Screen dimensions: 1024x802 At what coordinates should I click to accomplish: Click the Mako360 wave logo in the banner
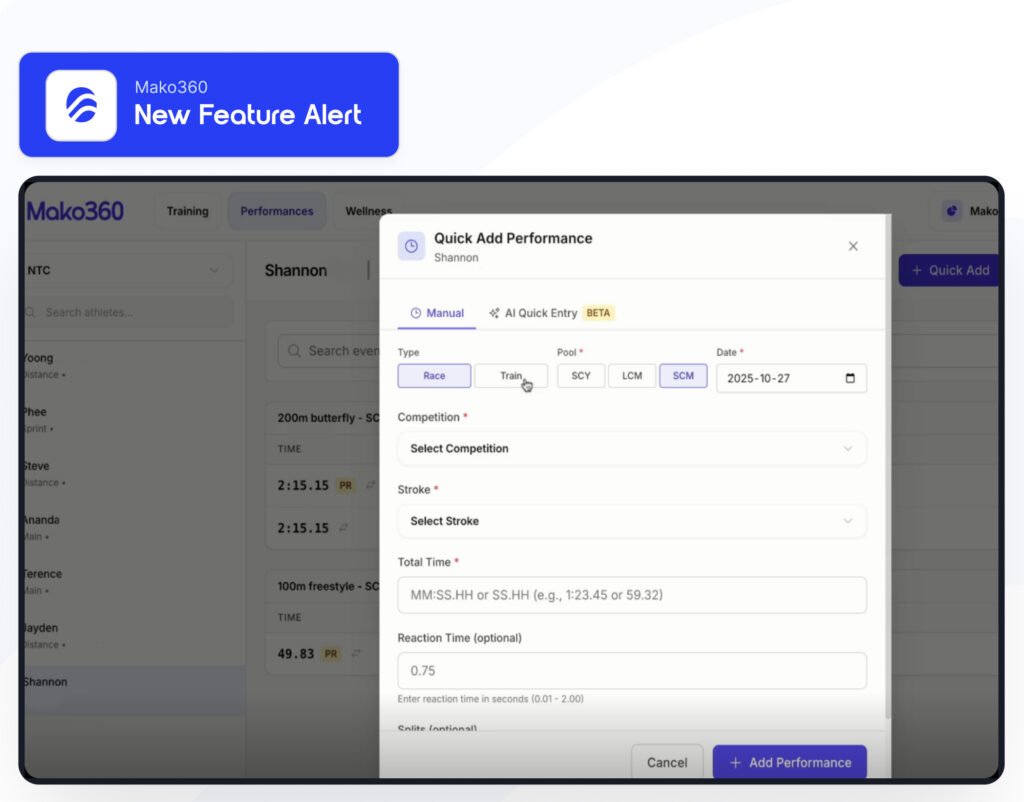click(x=81, y=105)
